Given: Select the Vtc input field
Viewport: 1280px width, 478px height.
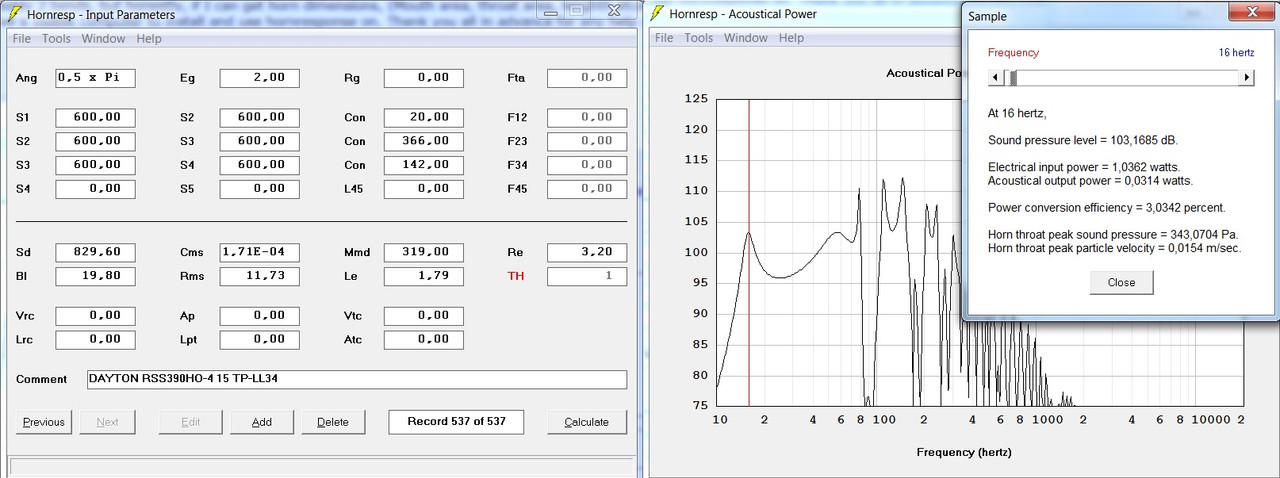Looking at the screenshot, I should click(x=423, y=316).
